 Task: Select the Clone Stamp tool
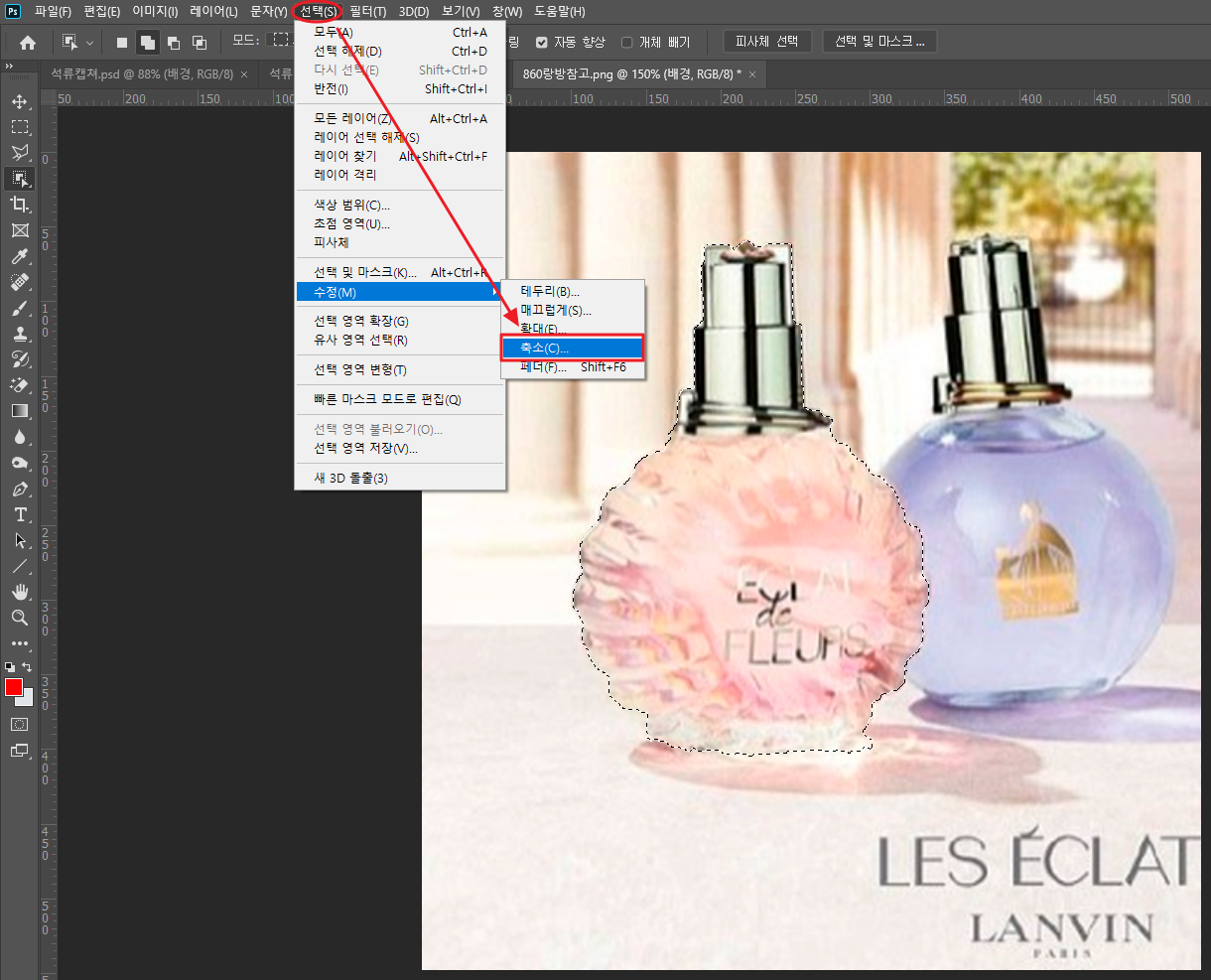(x=20, y=334)
